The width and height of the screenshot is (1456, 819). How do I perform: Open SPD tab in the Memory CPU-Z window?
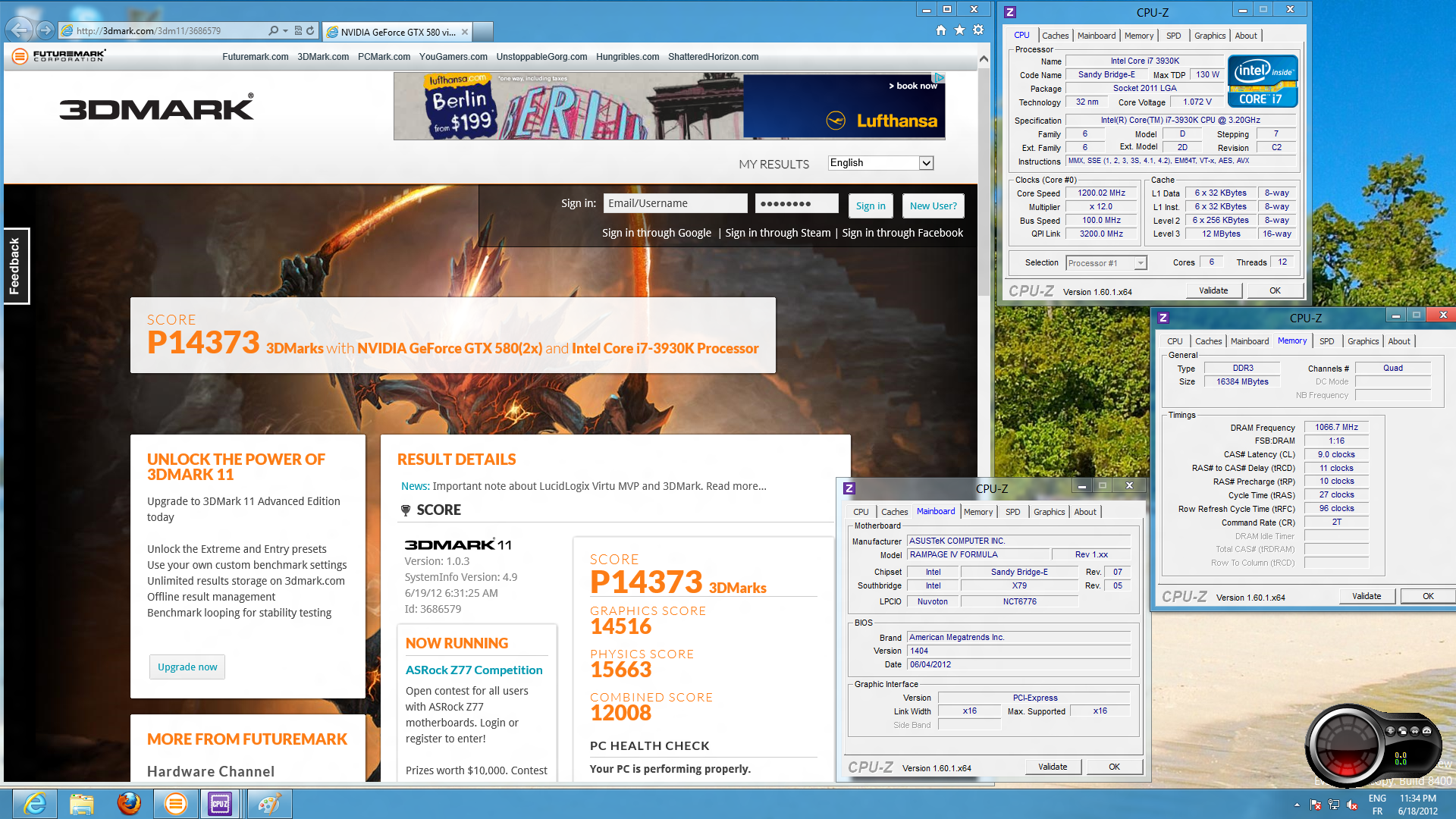coord(1326,341)
